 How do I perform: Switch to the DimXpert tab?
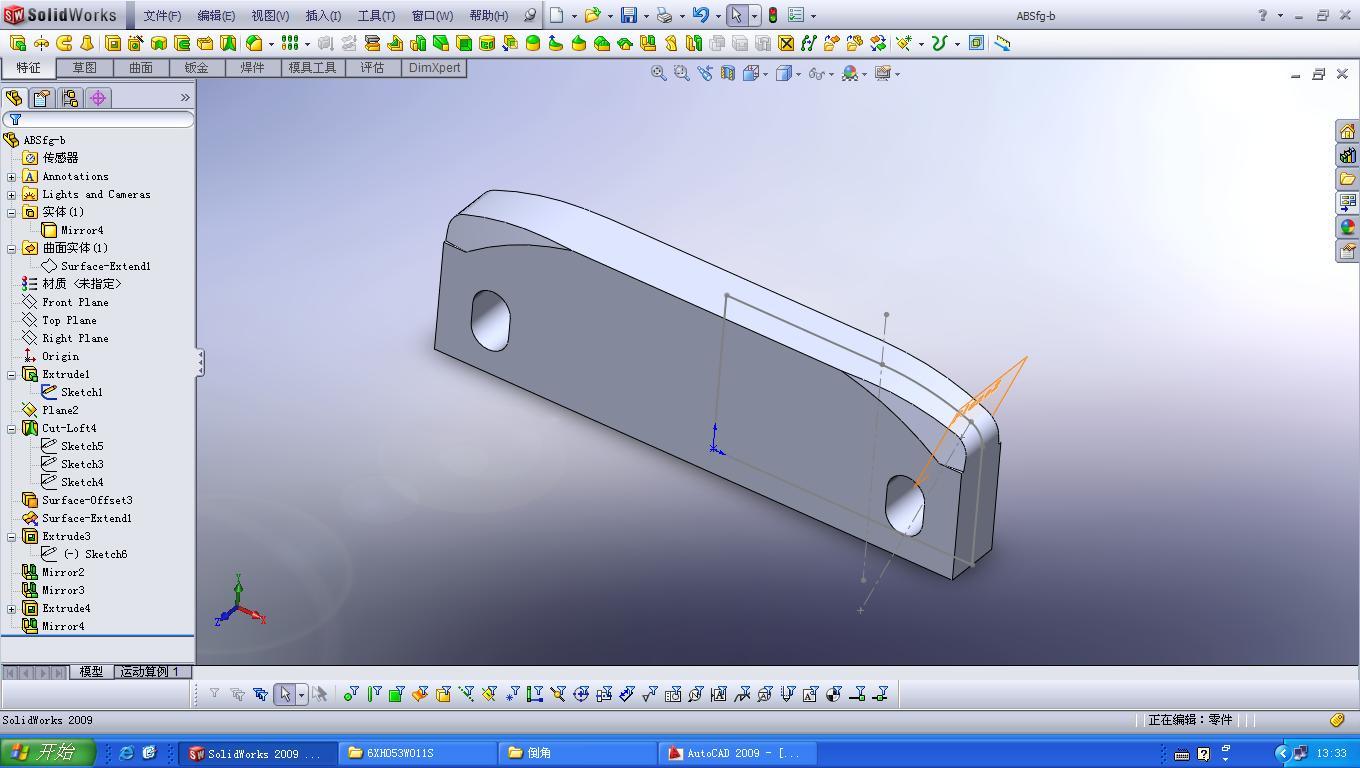435,68
